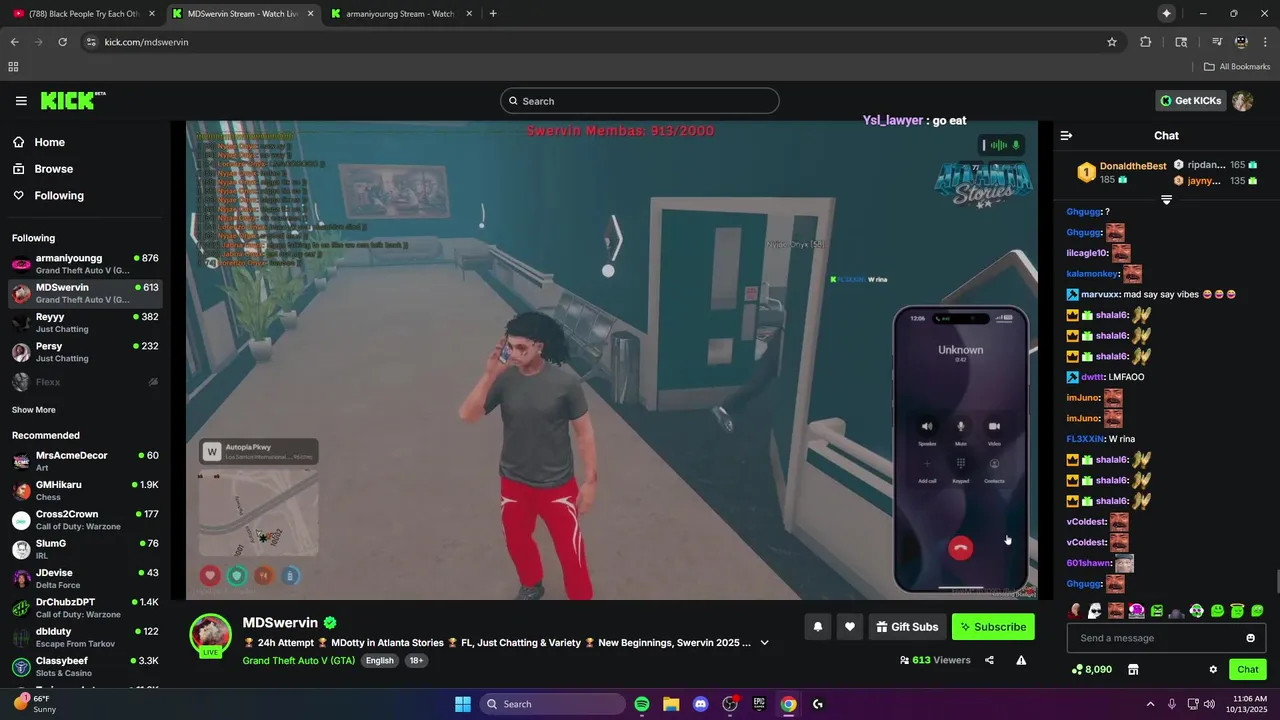Open armaniyoungg channel in Following list
Image resolution: width=1280 pixels, height=720 pixels.
tap(85, 264)
